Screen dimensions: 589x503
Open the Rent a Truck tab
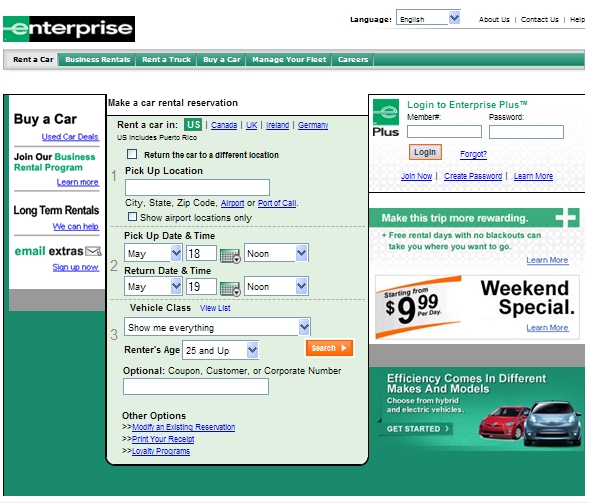166,59
